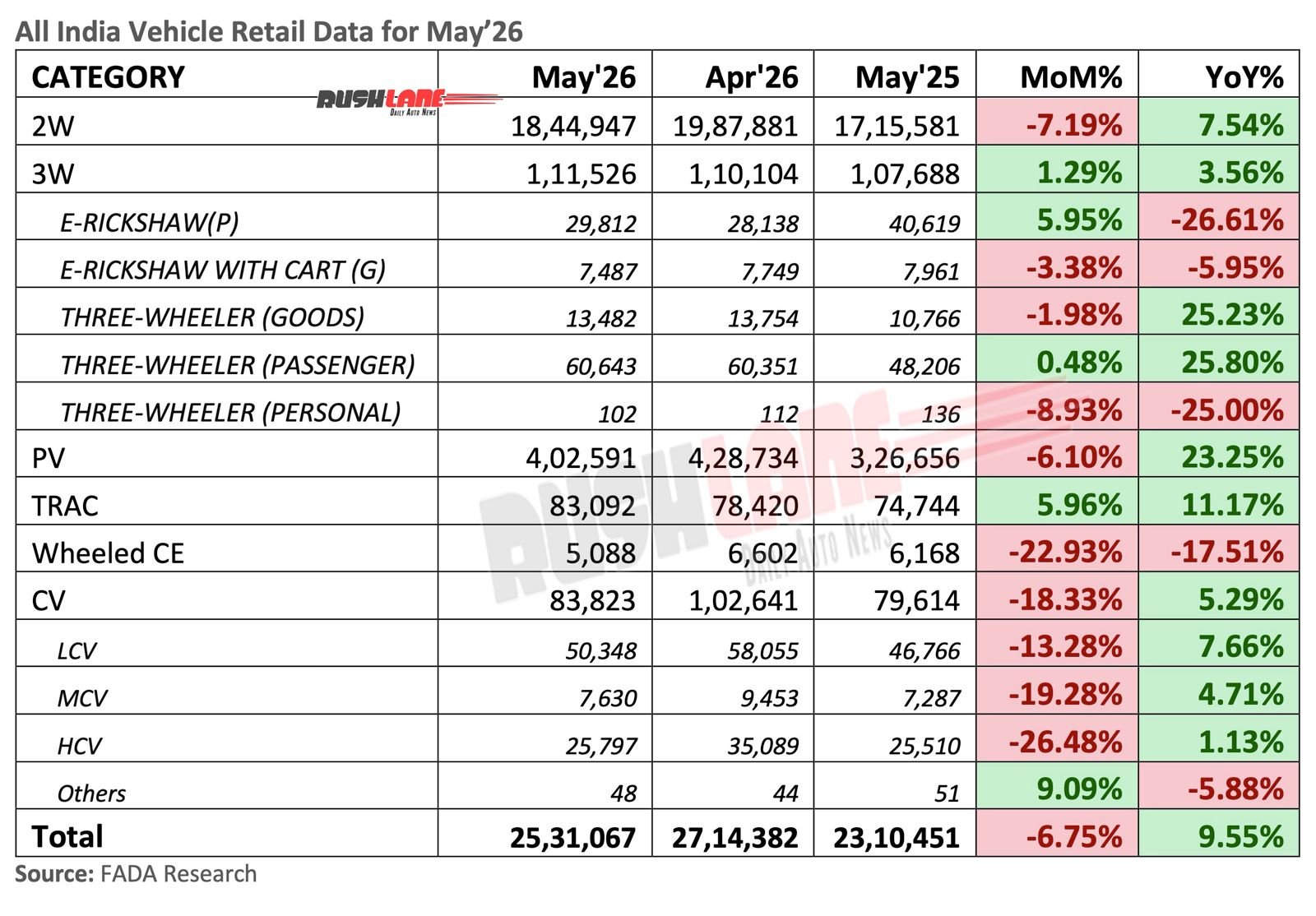Click the HCV Apr'26 value 35,089
This screenshot has height=916, width=1316.
762,747
